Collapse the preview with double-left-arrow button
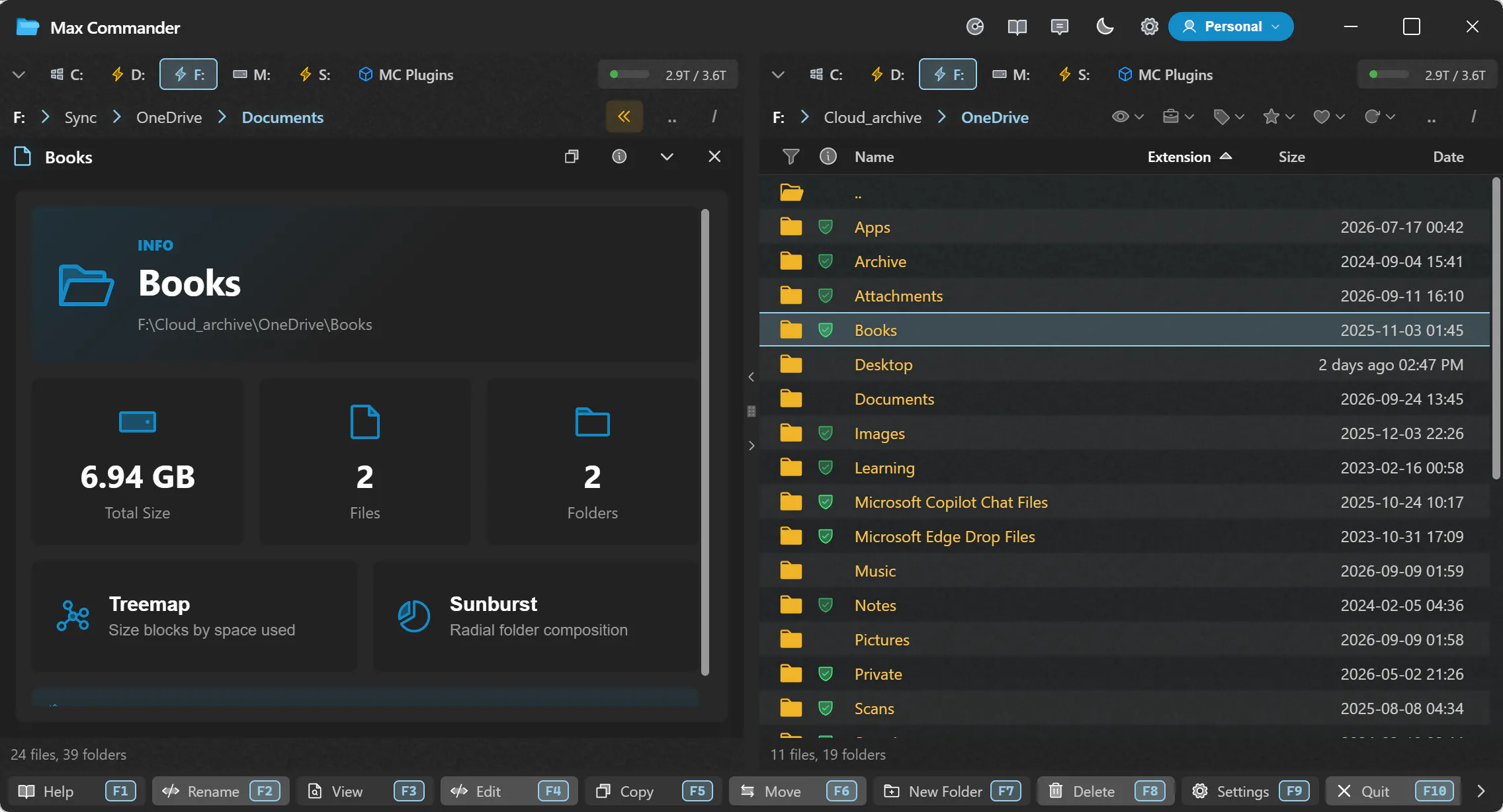This screenshot has height=812, width=1503. [624, 116]
